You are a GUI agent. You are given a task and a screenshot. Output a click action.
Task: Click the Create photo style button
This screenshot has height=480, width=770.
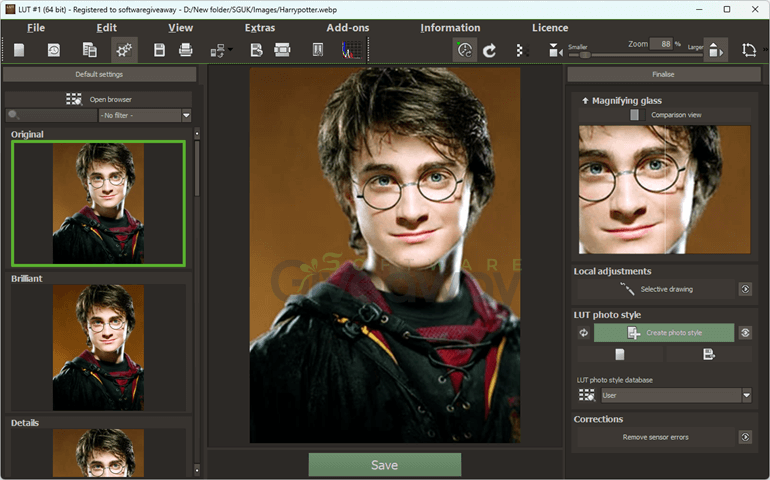click(664, 333)
